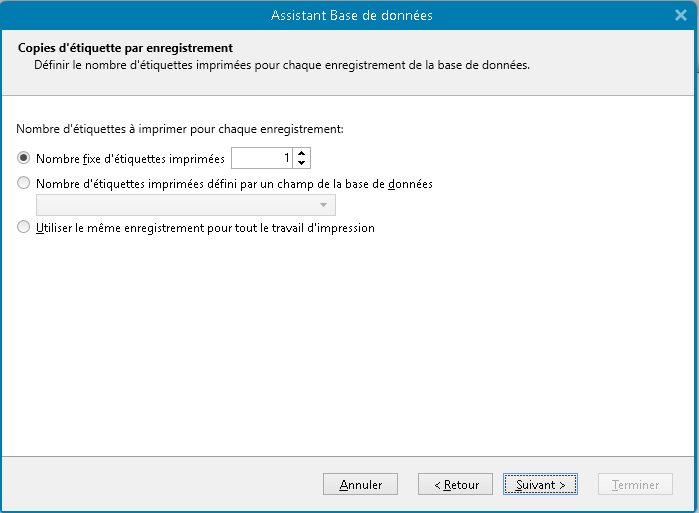Click the 'Nombre fixe d'étiquettes imprimées' label
Screen dimensions: 699x513
(130, 158)
